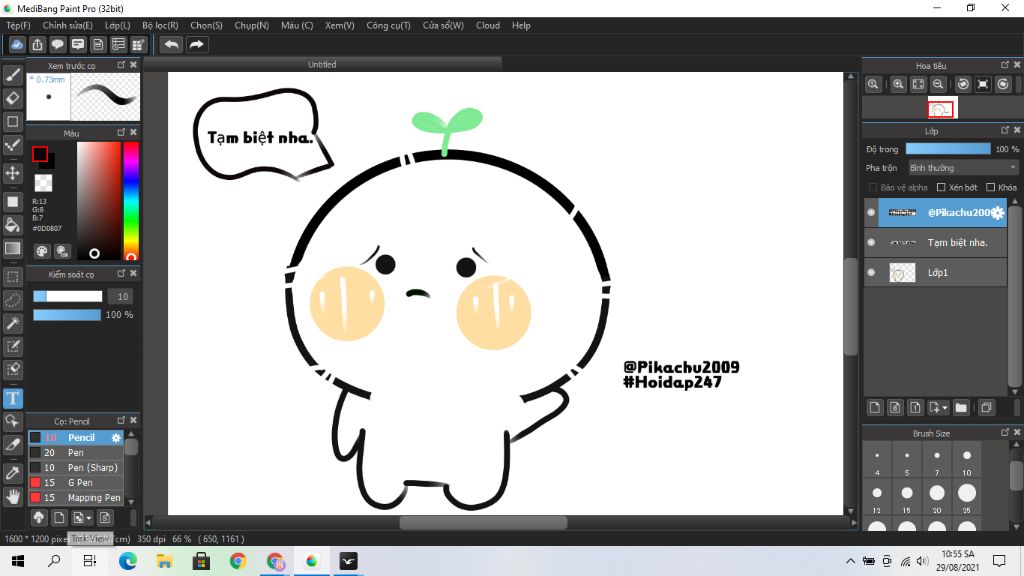
Task: Open the @Pikachu2009 layer settings gear
Action: click(997, 213)
